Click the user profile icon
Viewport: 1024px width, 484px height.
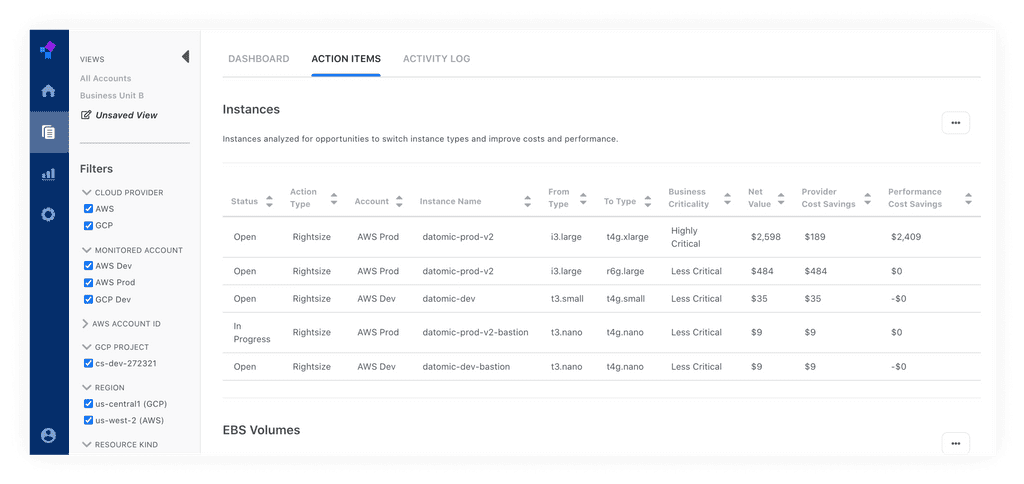pos(48,435)
